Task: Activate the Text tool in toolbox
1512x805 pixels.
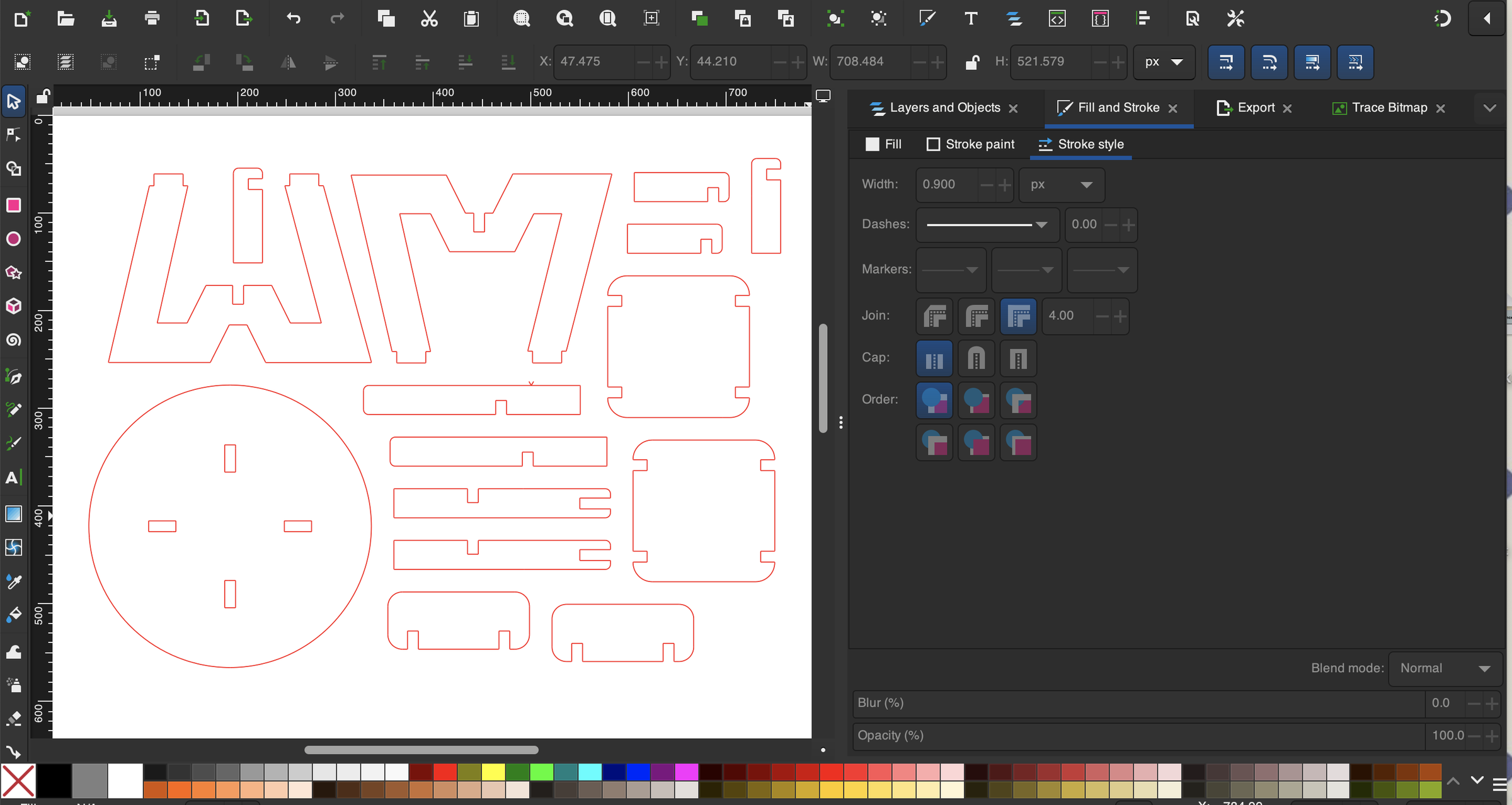Action: tap(13, 477)
